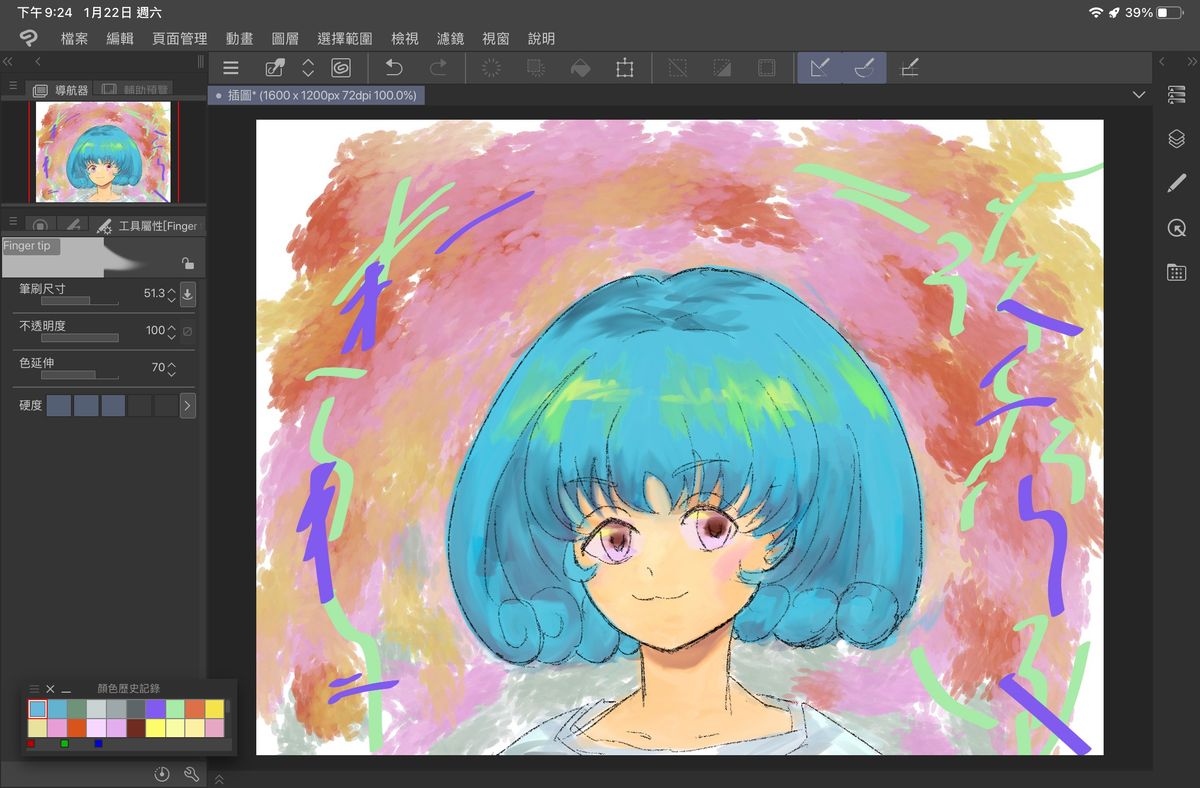Select the 工具屬性 tab
This screenshot has height=788, width=1200.
click(x=148, y=226)
